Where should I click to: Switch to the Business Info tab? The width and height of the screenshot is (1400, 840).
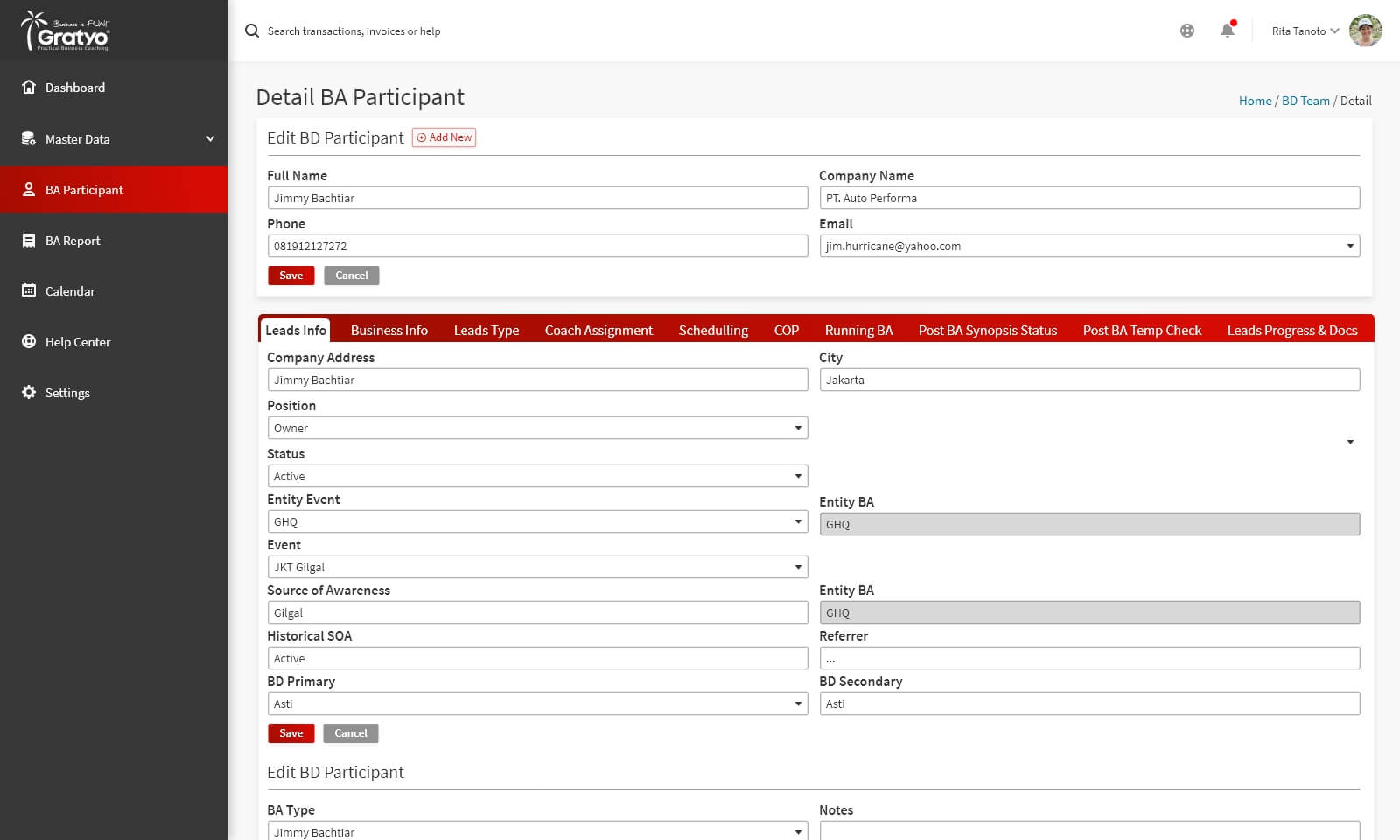388,330
